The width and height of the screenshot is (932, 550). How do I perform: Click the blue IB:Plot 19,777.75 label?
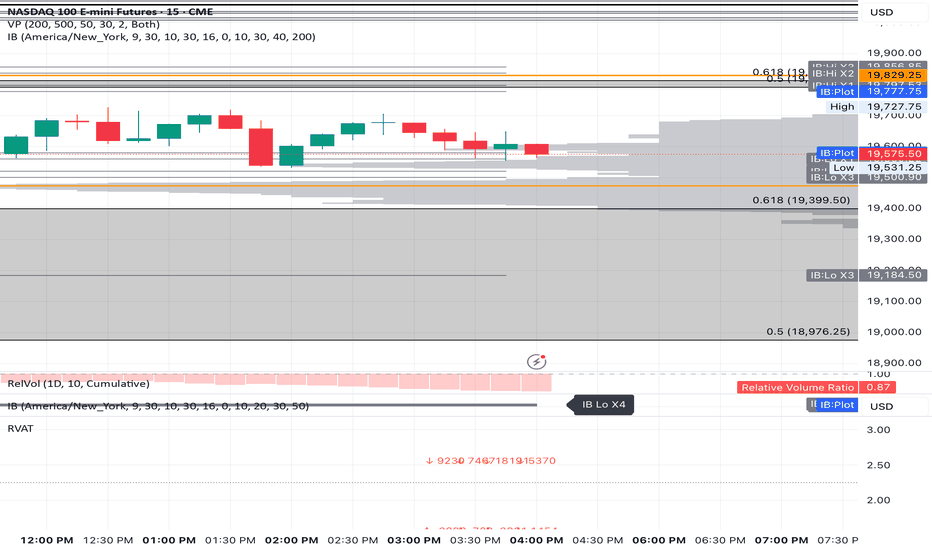[x=871, y=92]
